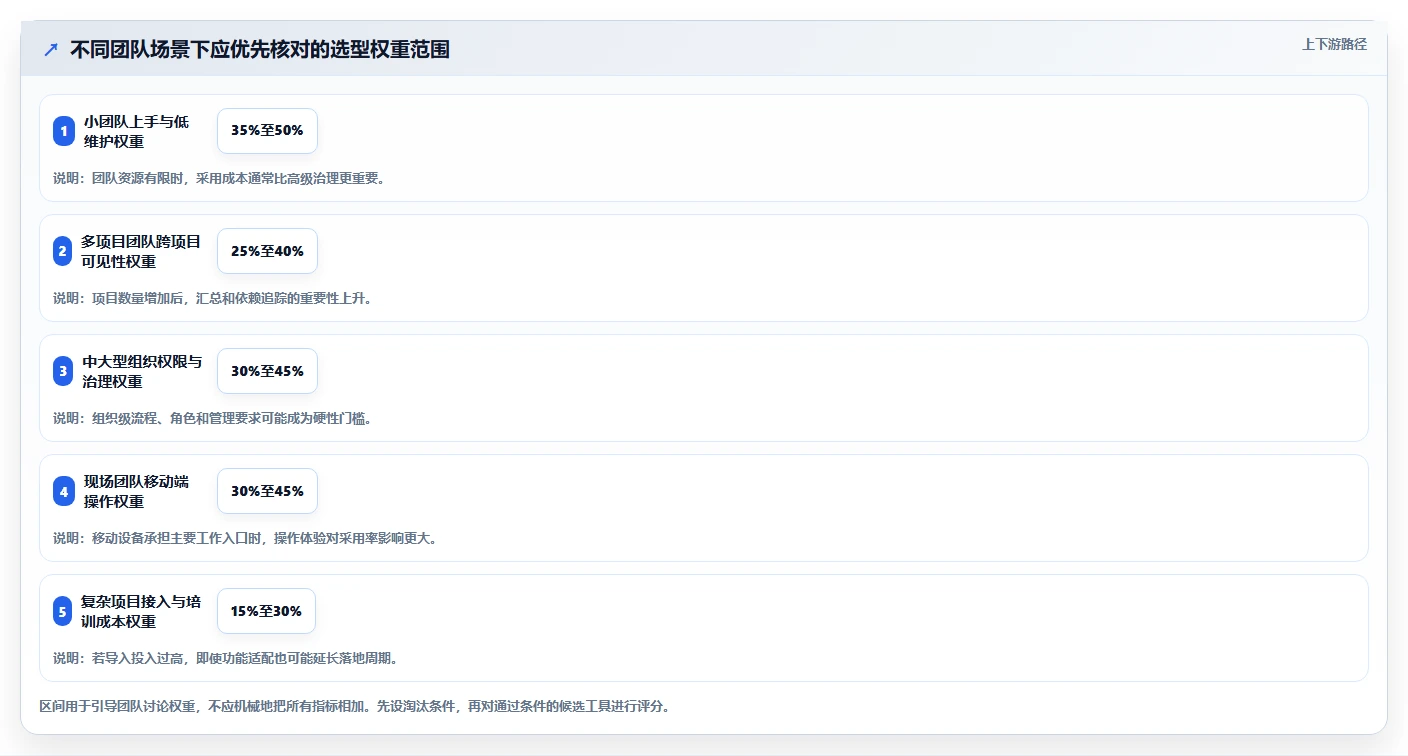Click the 上下游路径 label in the header
The width and height of the screenshot is (1408, 756).
1334,44
